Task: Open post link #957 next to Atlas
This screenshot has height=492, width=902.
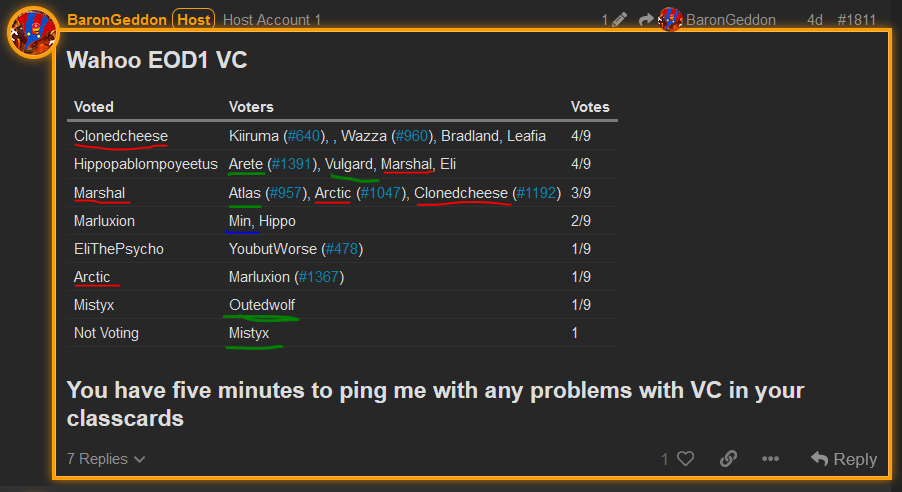Action: (285, 193)
